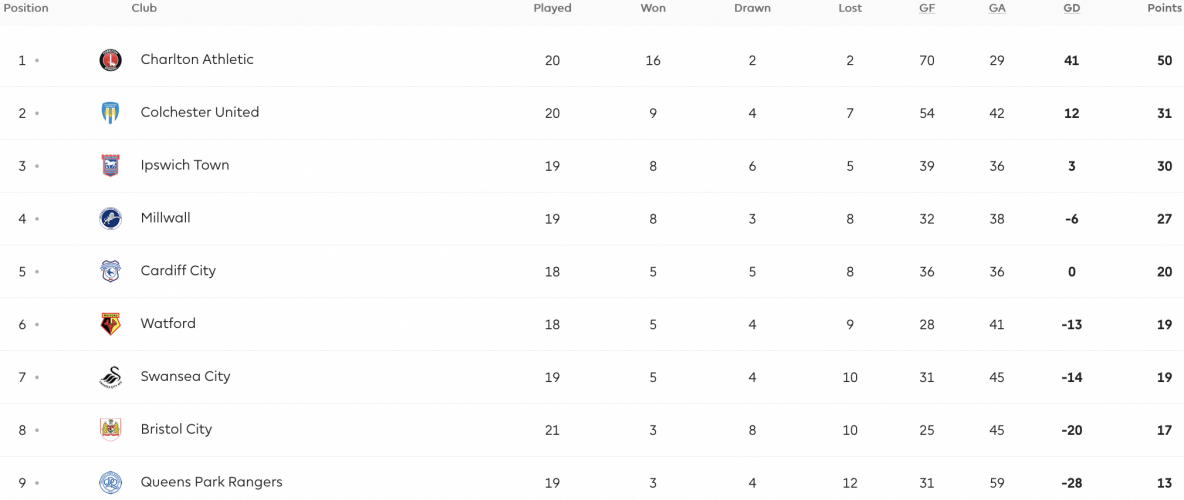Viewport: 1184px width, 500px height.
Task: Click the GF column header abbreviation
Action: (927, 8)
